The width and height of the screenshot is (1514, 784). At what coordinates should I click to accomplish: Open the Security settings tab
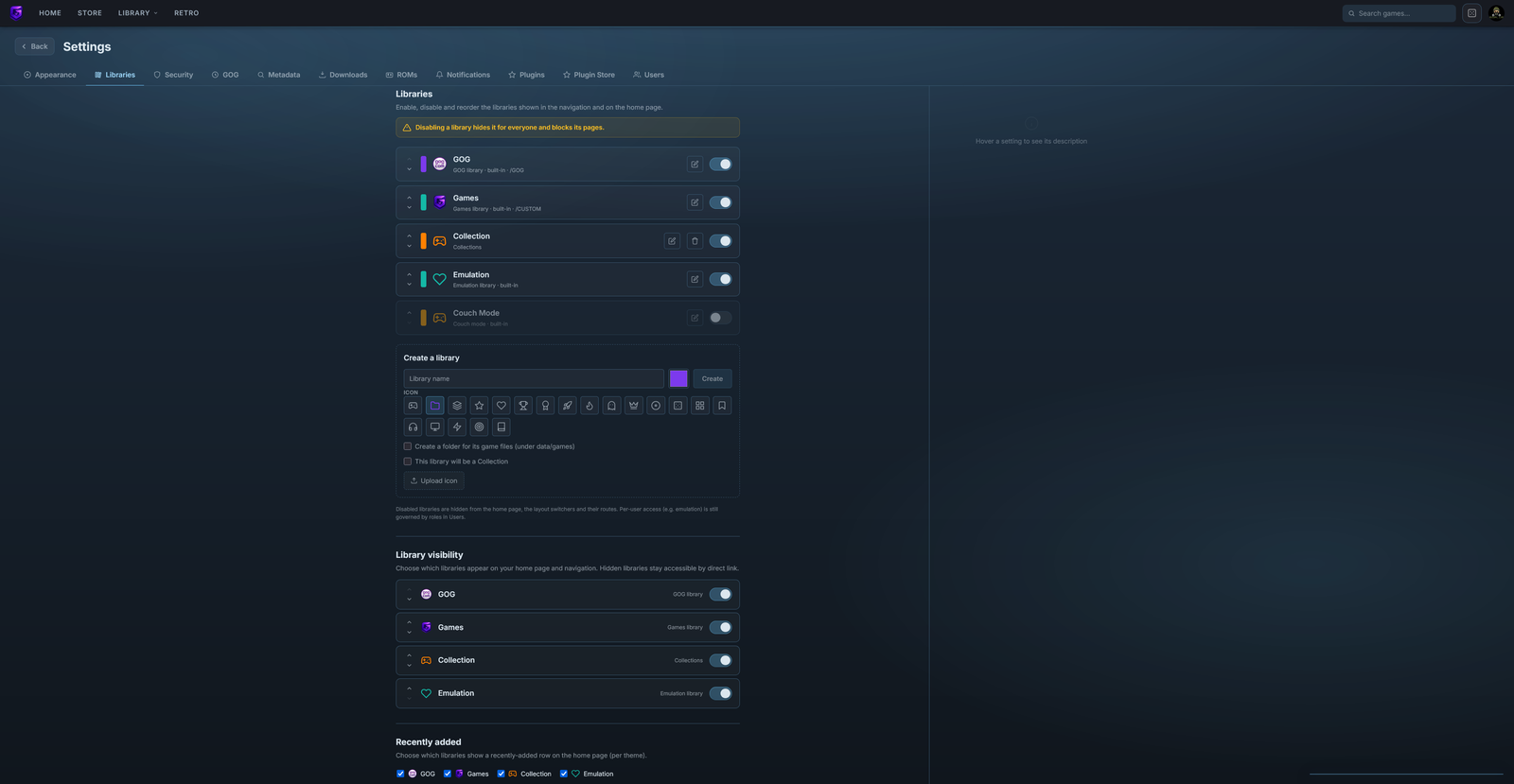click(x=173, y=75)
